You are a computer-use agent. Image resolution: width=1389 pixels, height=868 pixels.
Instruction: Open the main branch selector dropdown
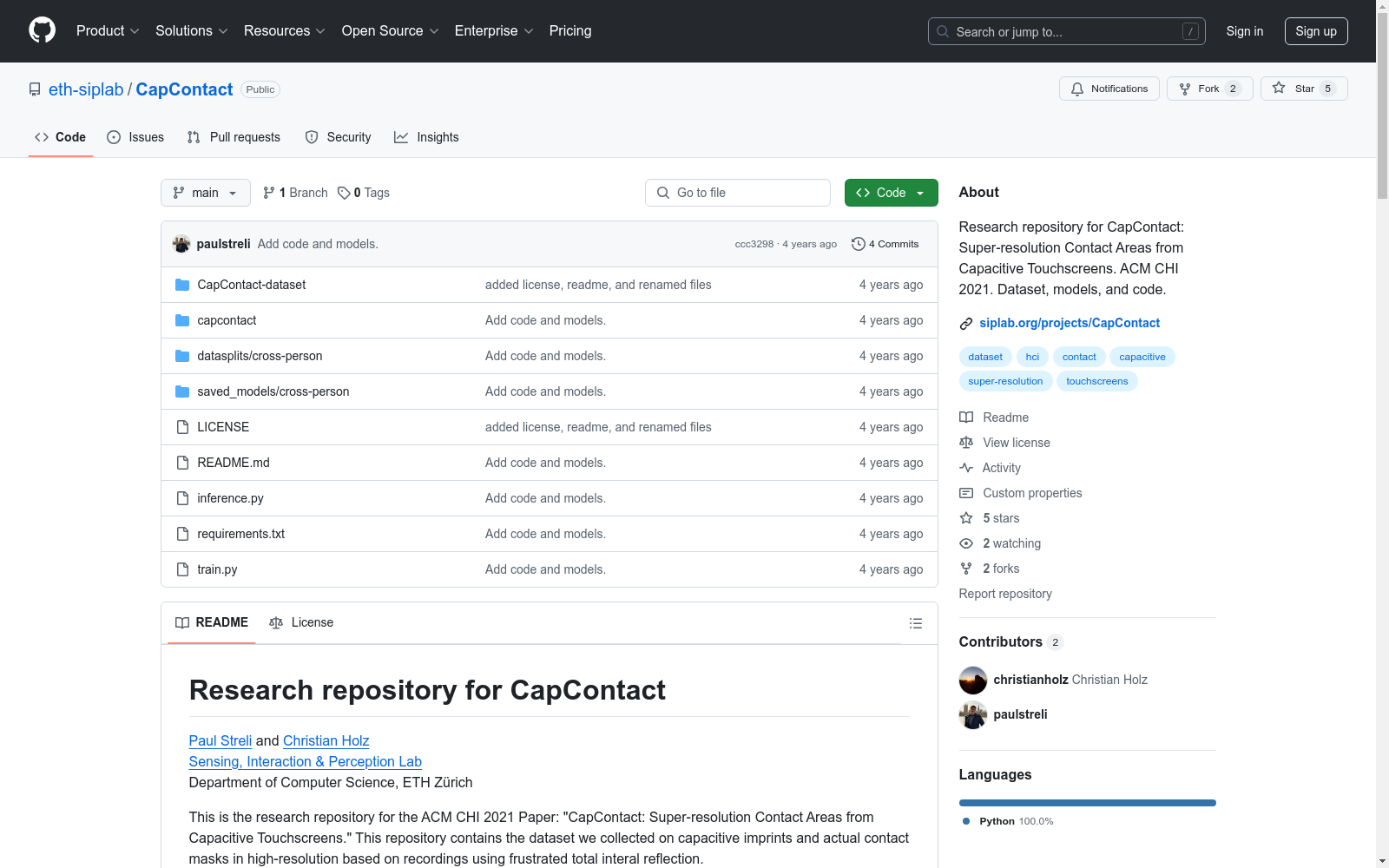pyautogui.click(x=206, y=193)
